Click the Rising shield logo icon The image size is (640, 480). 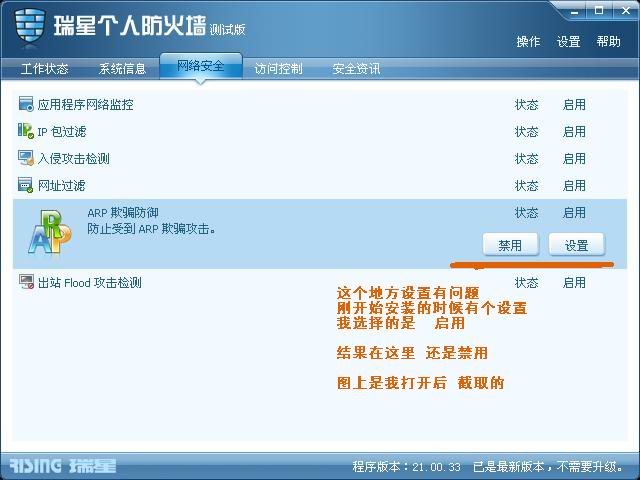tap(29, 25)
